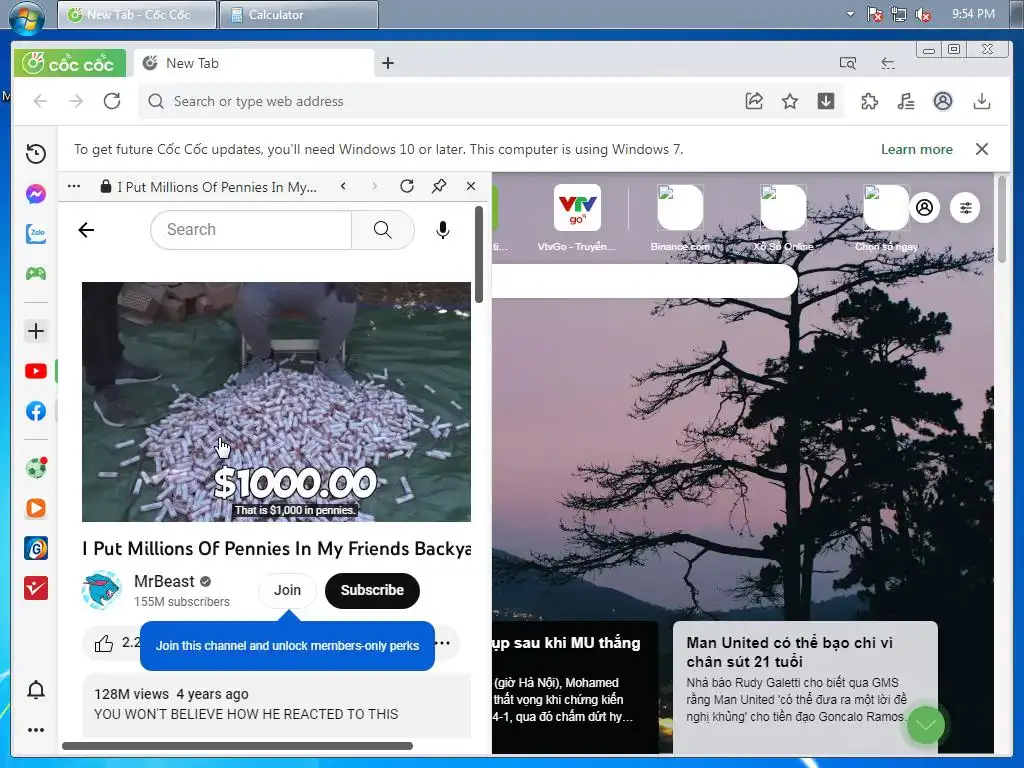
Task: Add a new sidebar app with plus icon
Action: (x=36, y=331)
